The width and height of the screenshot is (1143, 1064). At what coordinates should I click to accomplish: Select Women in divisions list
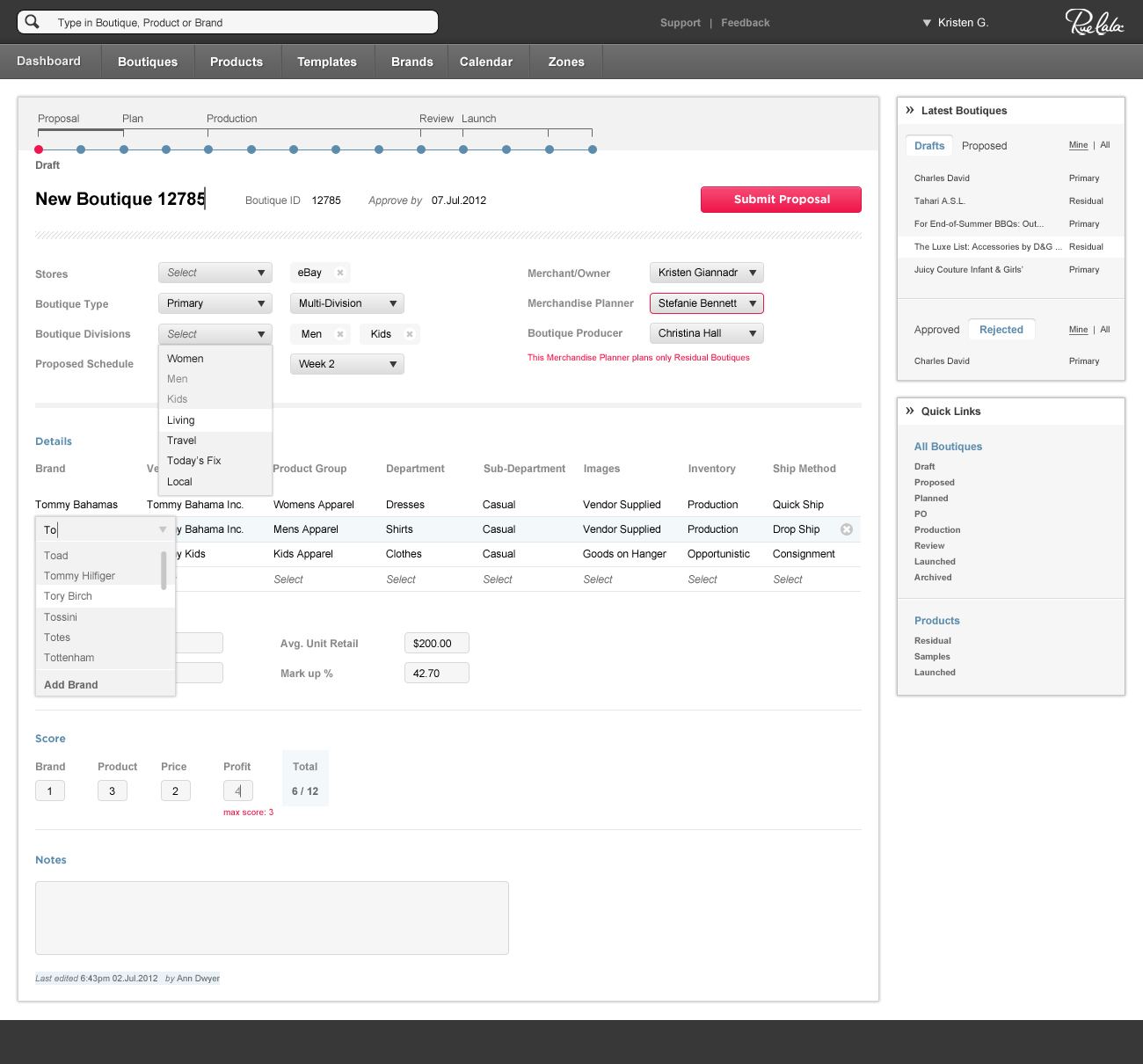tap(215, 359)
